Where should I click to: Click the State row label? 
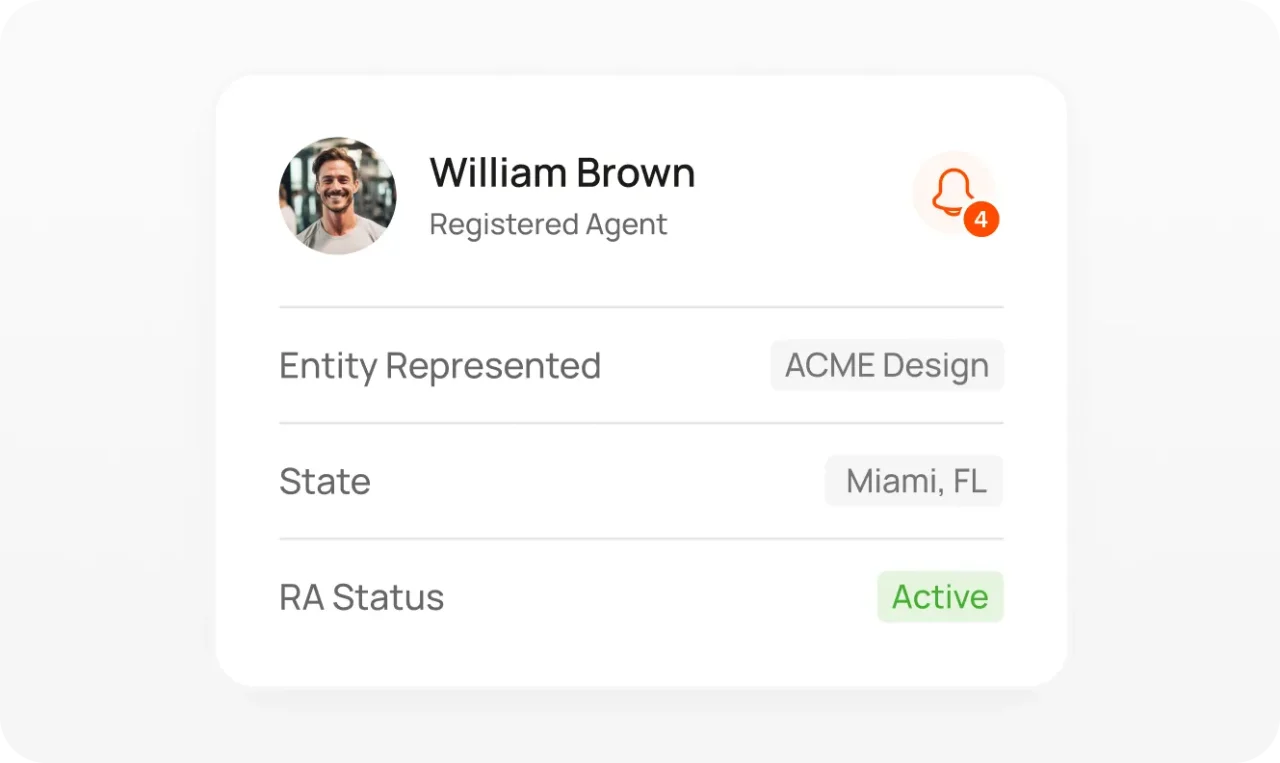pos(325,481)
